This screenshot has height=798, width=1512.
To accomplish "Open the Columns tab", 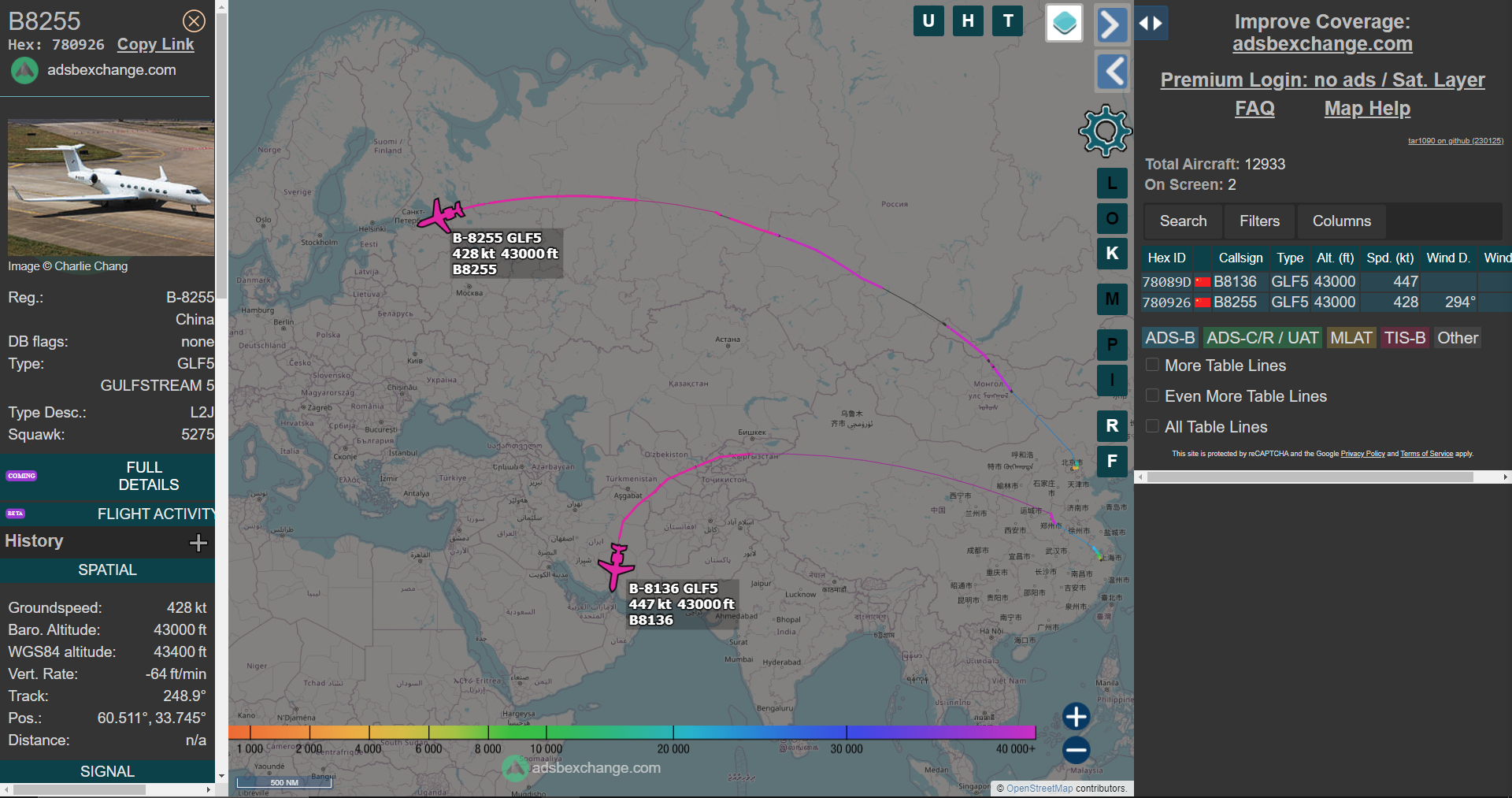I will point(1342,221).
